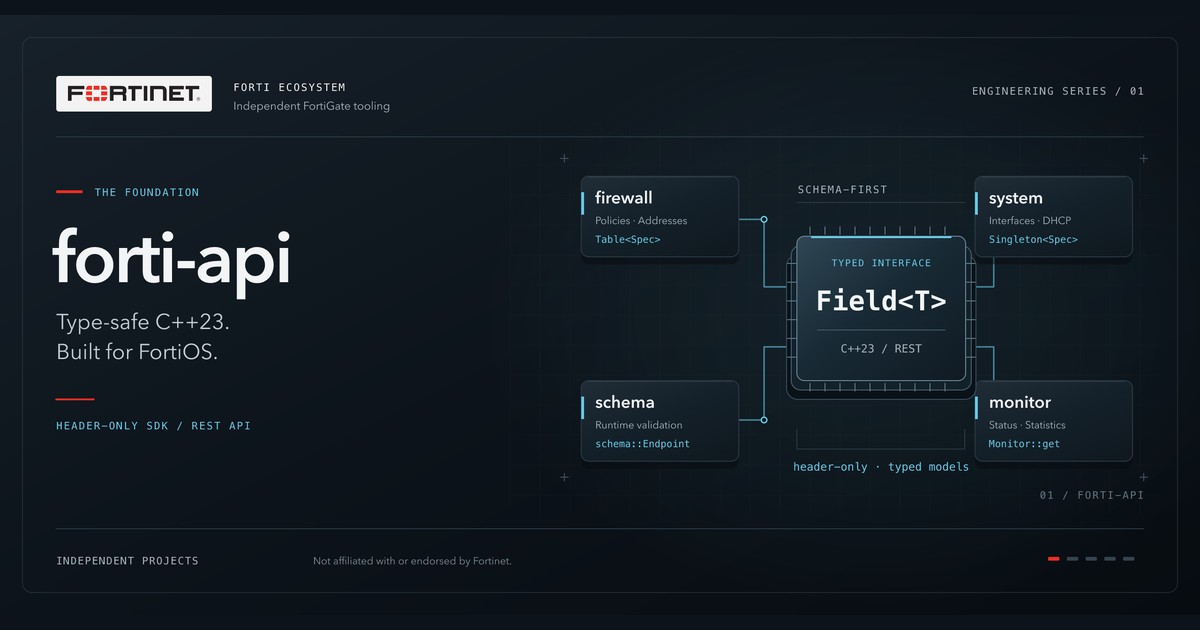The image size is (1200, 630).
Task: Click 'Independent FortiGate tooling' subtitle
Action: click(x=311, y=106)
